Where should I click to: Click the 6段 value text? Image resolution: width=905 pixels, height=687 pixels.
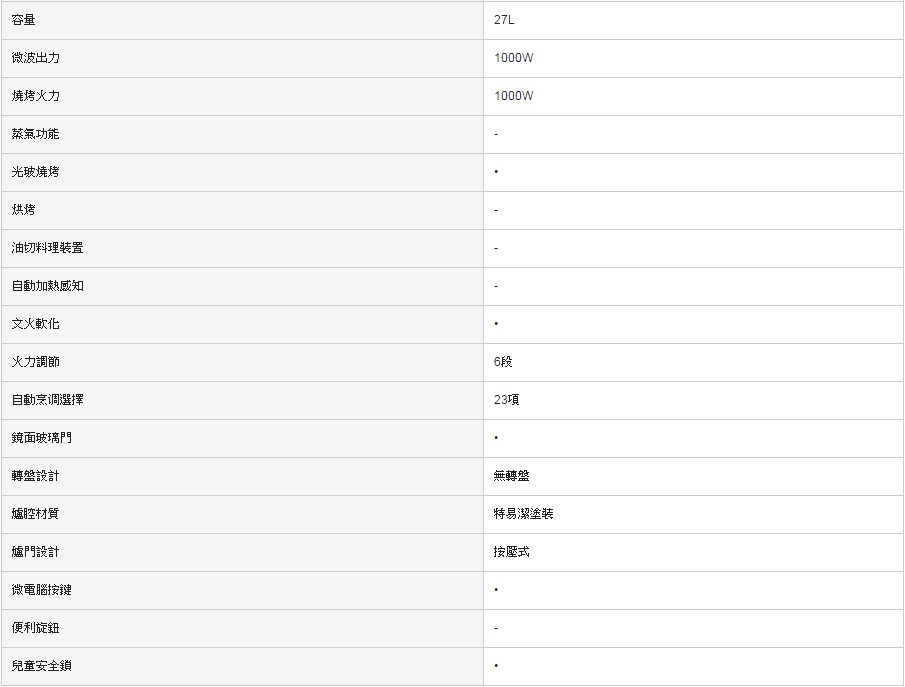503,362
